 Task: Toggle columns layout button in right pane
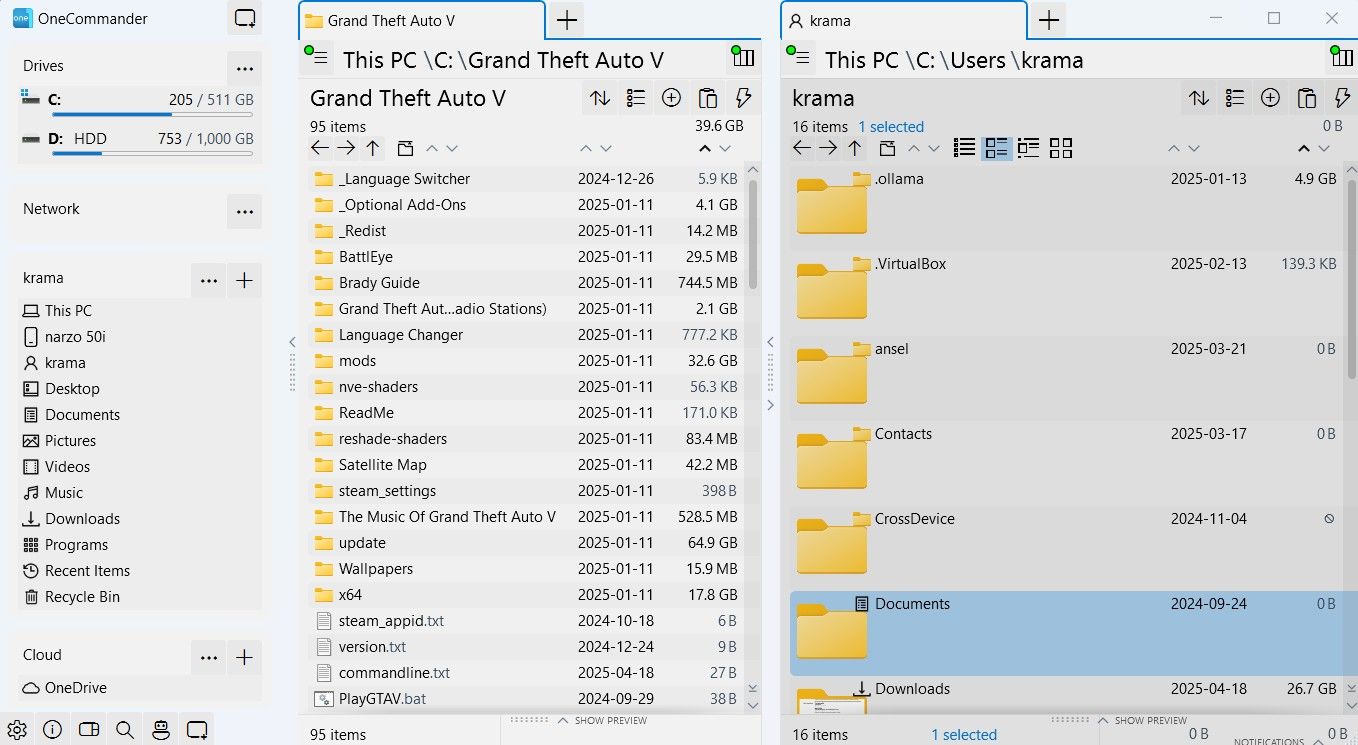click(x=1339, y=58)
